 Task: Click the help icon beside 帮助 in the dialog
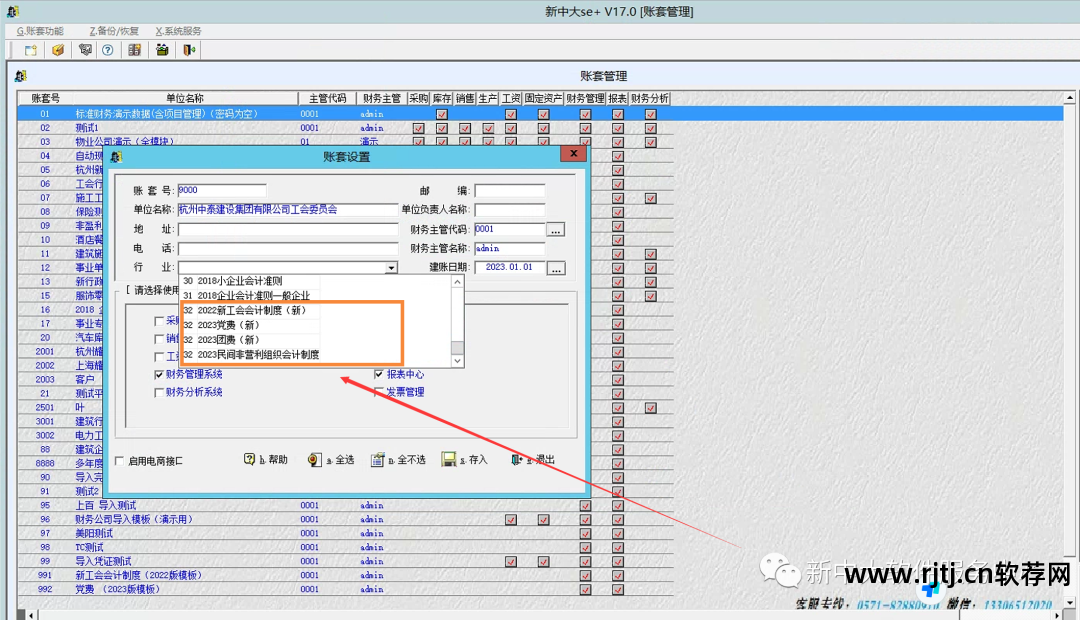249,459
